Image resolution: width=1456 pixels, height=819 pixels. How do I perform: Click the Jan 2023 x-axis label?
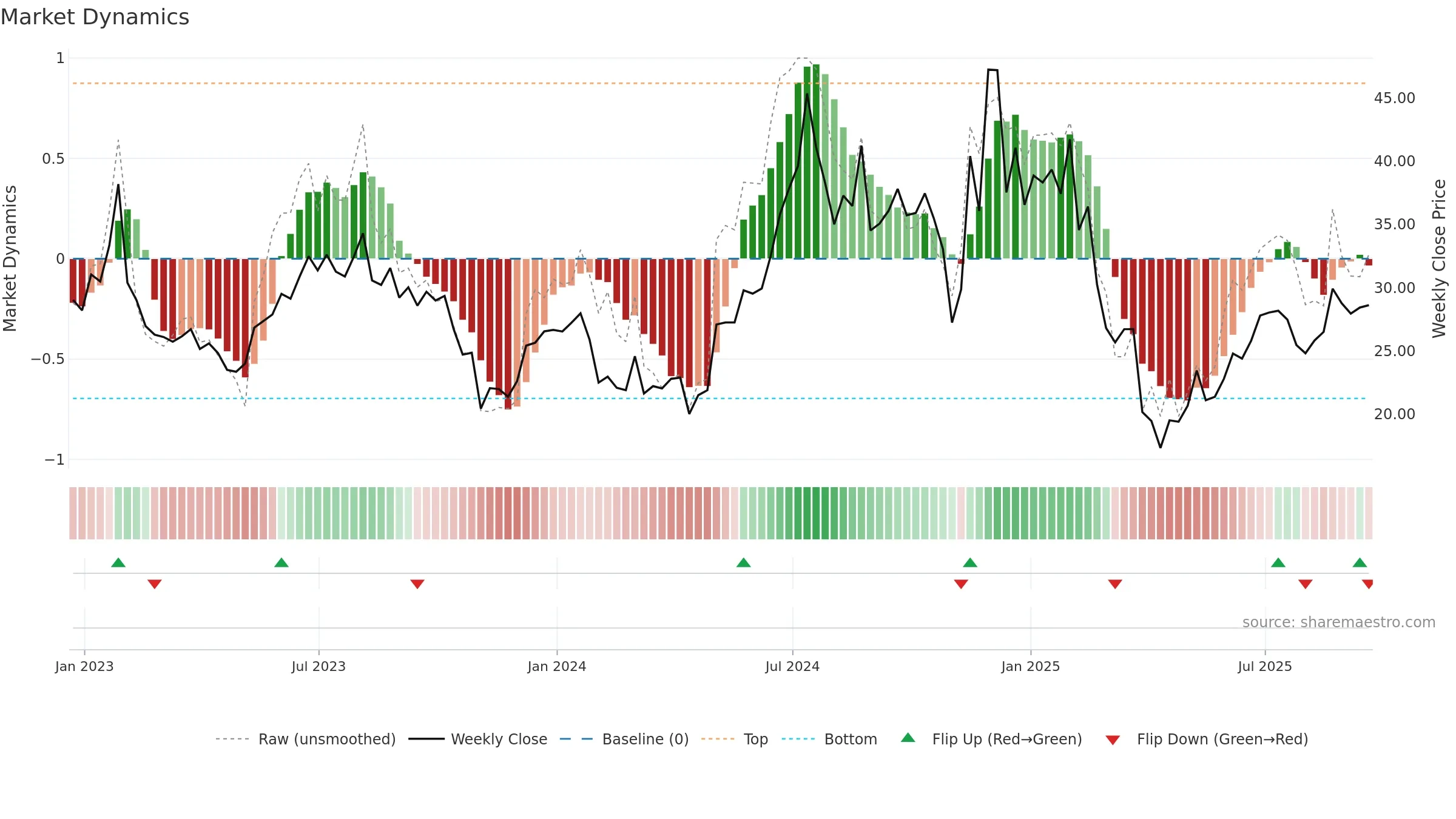84,666
